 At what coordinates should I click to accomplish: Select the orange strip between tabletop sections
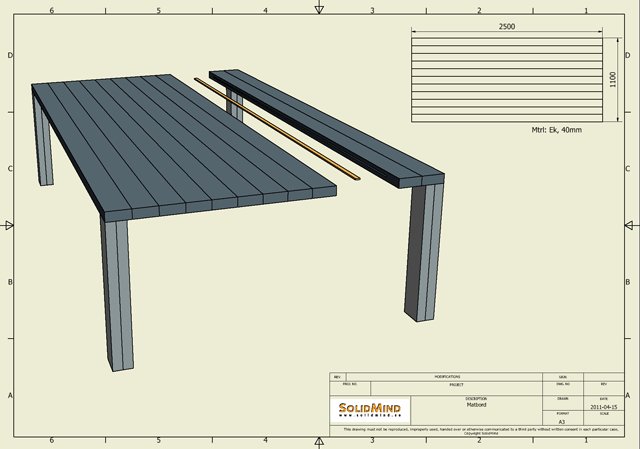pyautogui.click(x=277, y=129)
